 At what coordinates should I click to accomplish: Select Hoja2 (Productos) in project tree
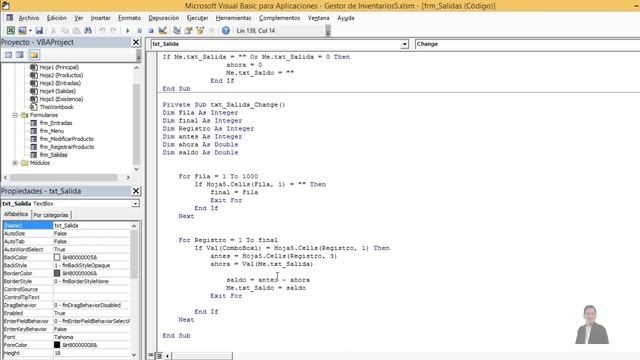pos(61,75)
